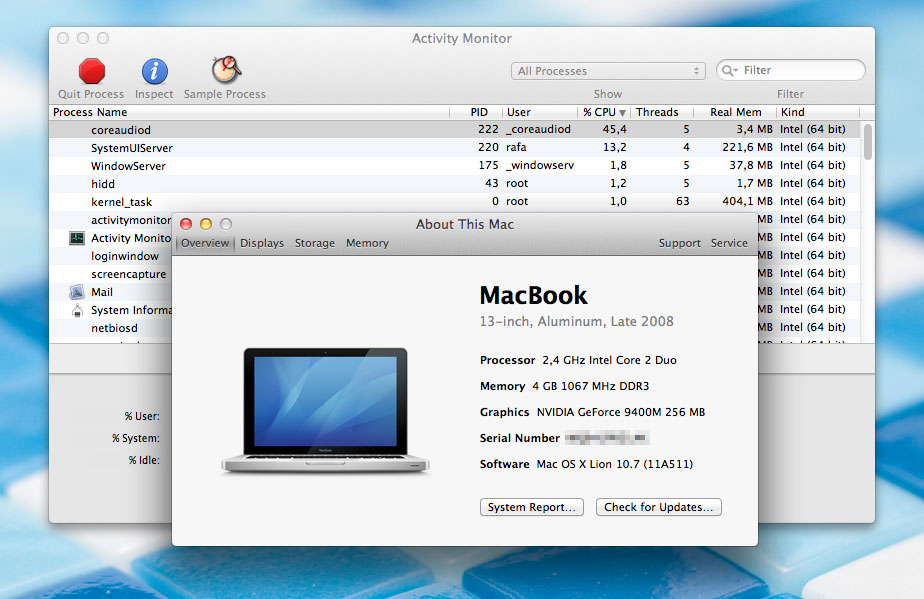924x599 pixels.
Task: Close the About This Mac window
Action: click(186, 224)
